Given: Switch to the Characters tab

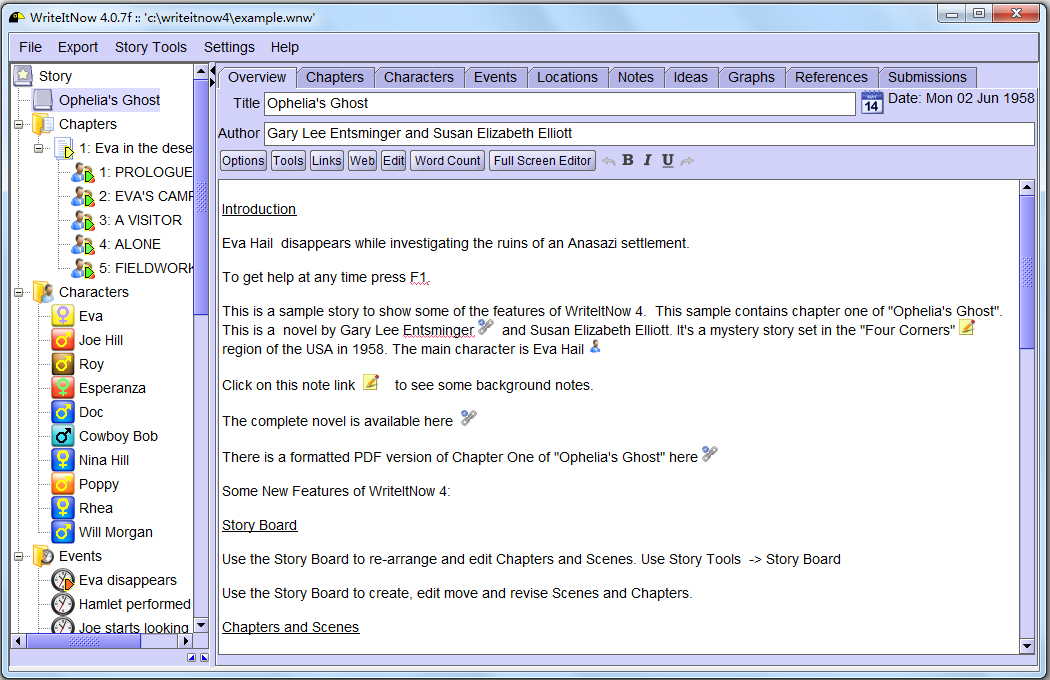Looking at the screenshot, I should [x=419, y=77].
